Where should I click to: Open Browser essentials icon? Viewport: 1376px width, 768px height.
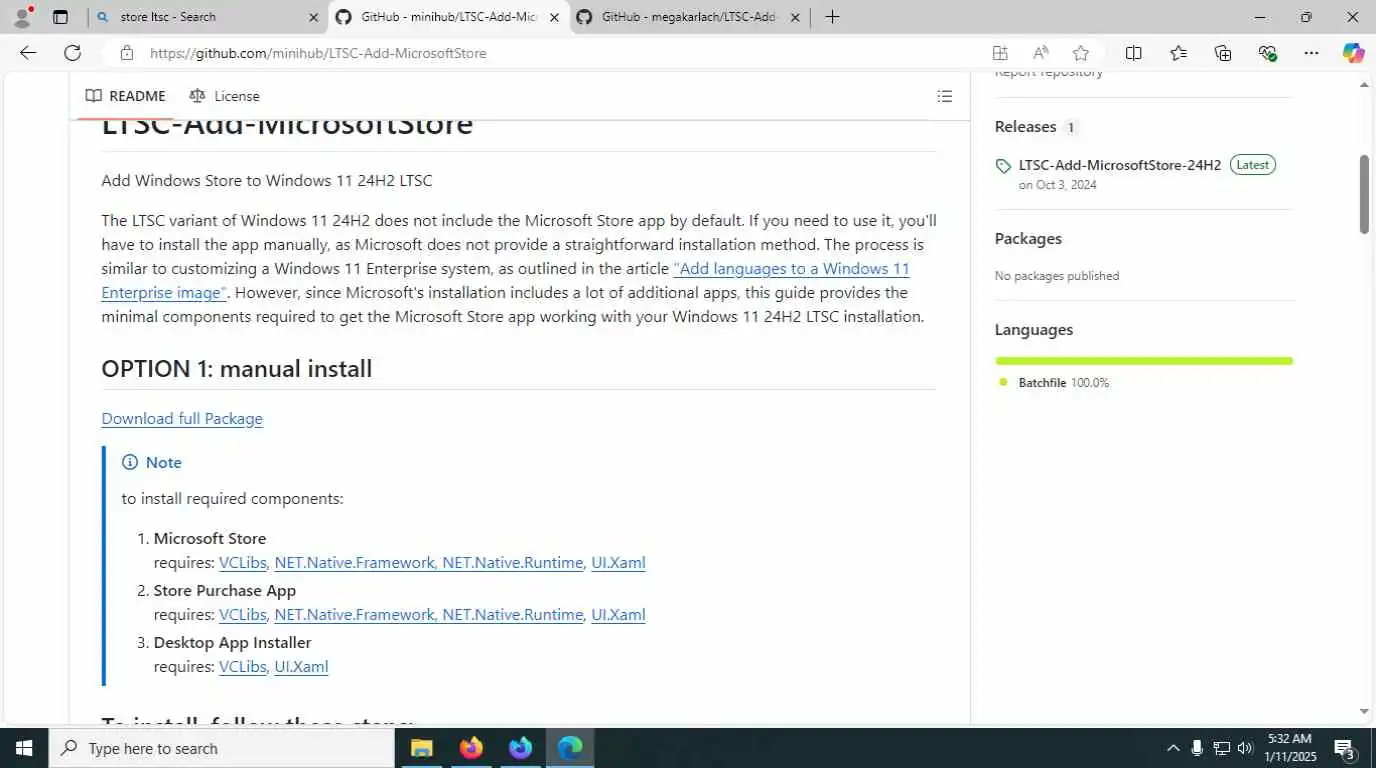click(x=1268, y=53)
